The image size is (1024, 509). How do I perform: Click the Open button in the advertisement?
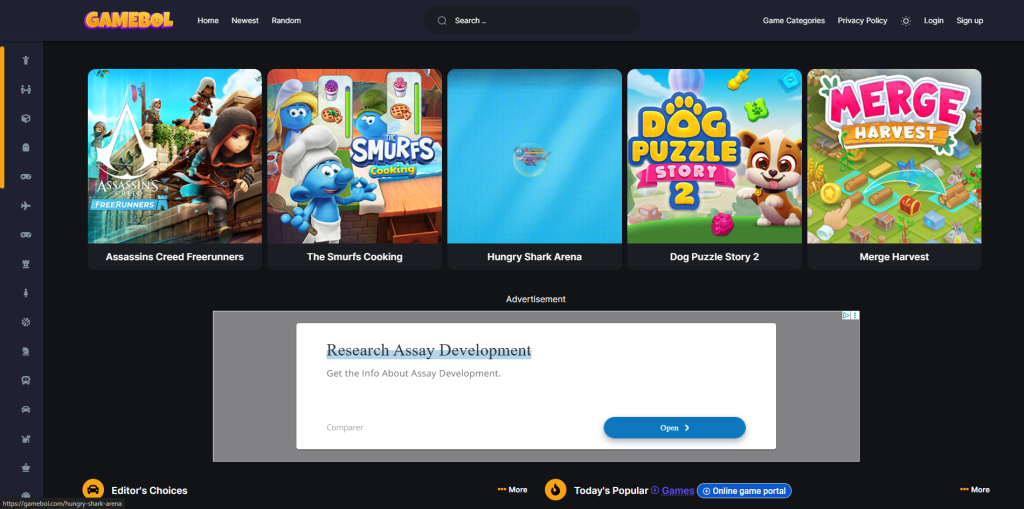[675, 427]
